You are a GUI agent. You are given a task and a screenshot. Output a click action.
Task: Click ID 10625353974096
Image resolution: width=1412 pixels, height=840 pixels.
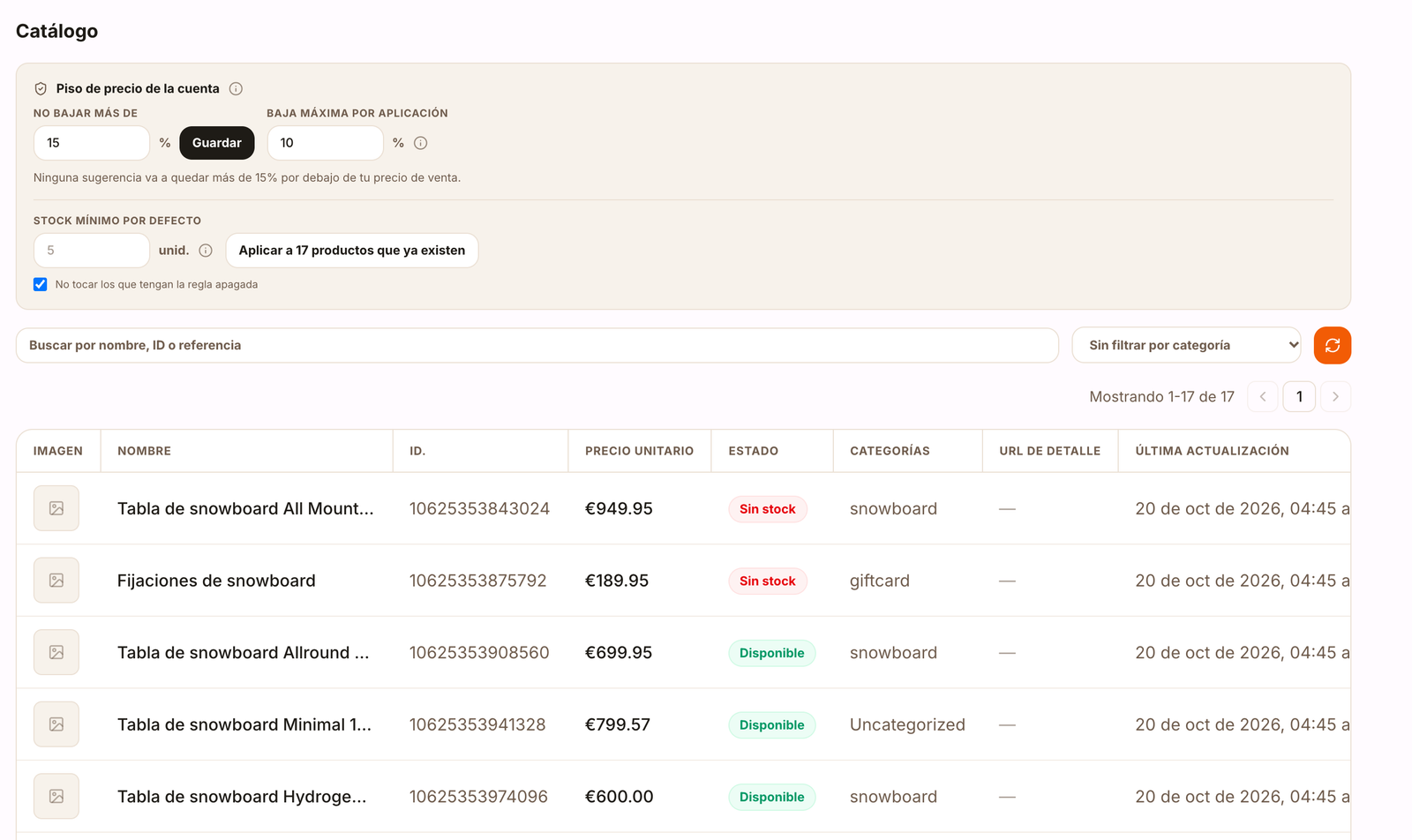(x=478, y=797)
